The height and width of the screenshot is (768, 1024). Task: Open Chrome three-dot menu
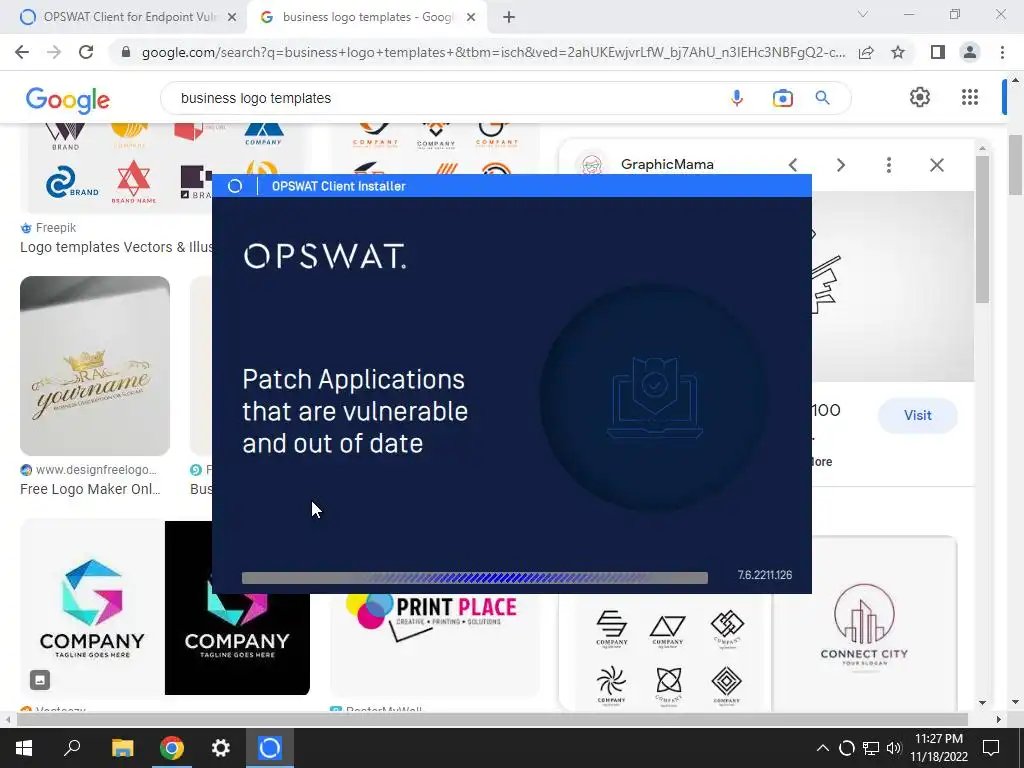pos(1002,52)
